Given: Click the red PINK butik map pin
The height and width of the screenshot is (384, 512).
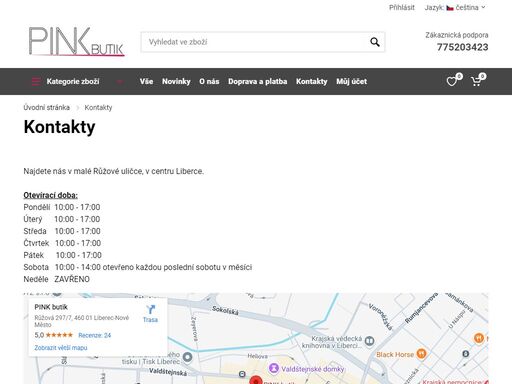Looking at the screenshot, I should [x=256, y=380].
